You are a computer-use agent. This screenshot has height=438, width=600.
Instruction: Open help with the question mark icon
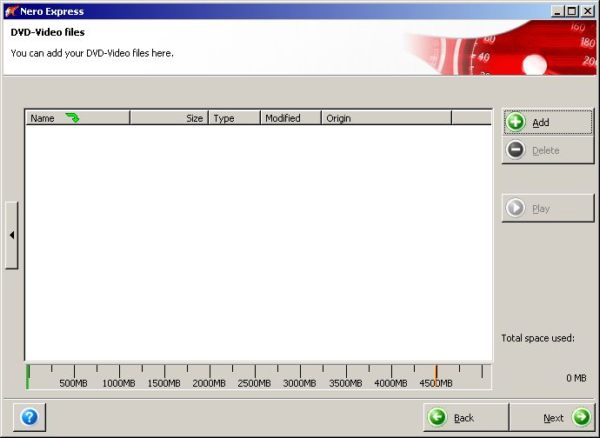click(x=29, y=417)
